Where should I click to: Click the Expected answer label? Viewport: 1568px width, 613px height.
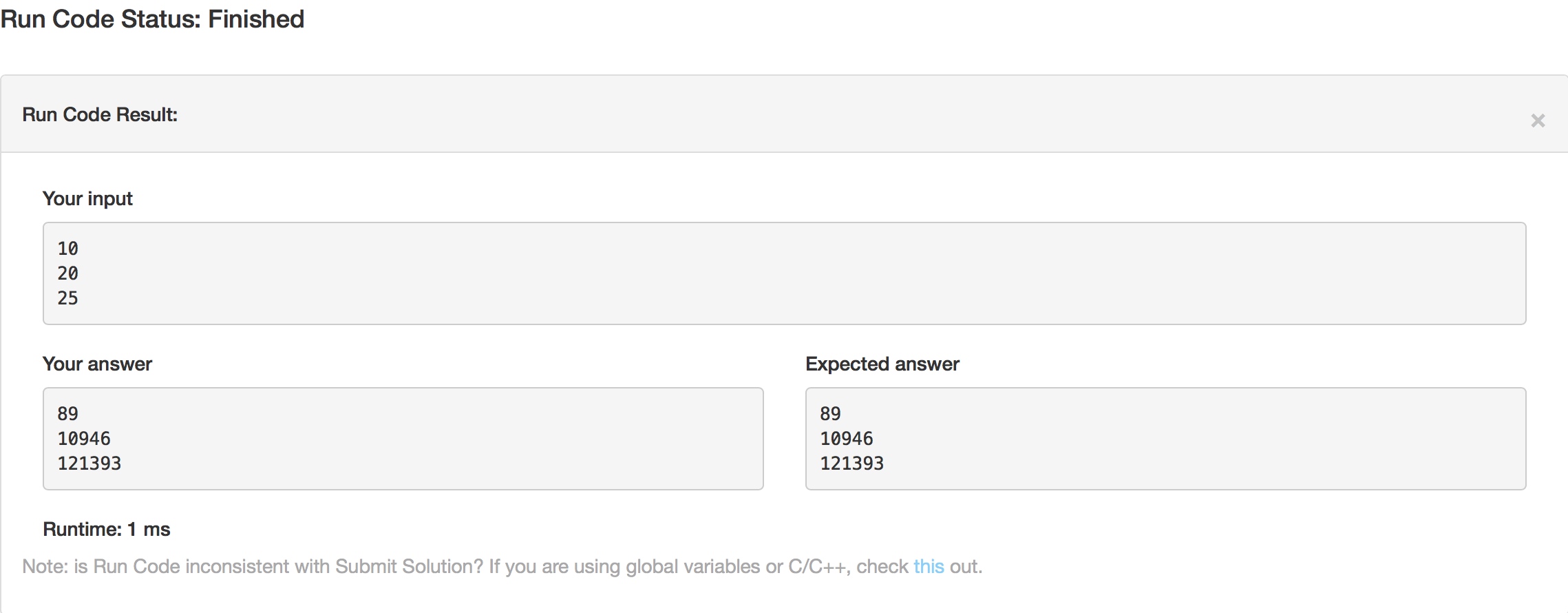(x=882, y=364)
